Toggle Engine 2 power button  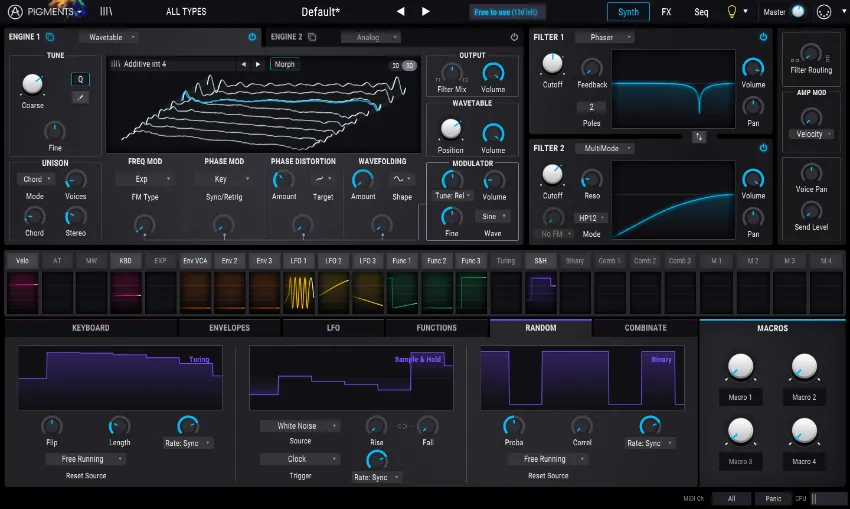pos(514,37)
